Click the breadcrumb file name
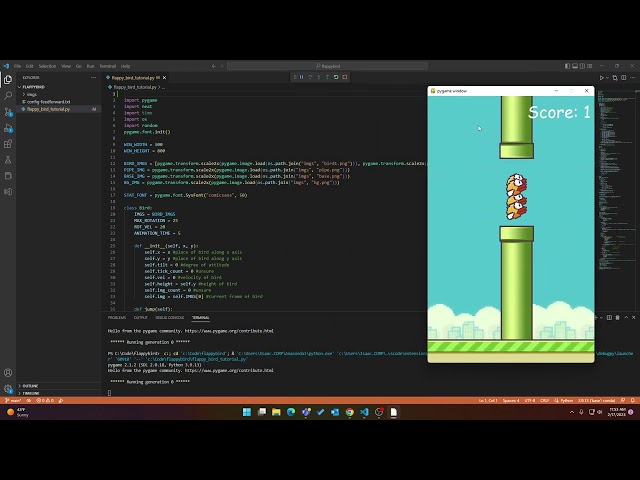The image size is (640, 480). tap(135, 87)
